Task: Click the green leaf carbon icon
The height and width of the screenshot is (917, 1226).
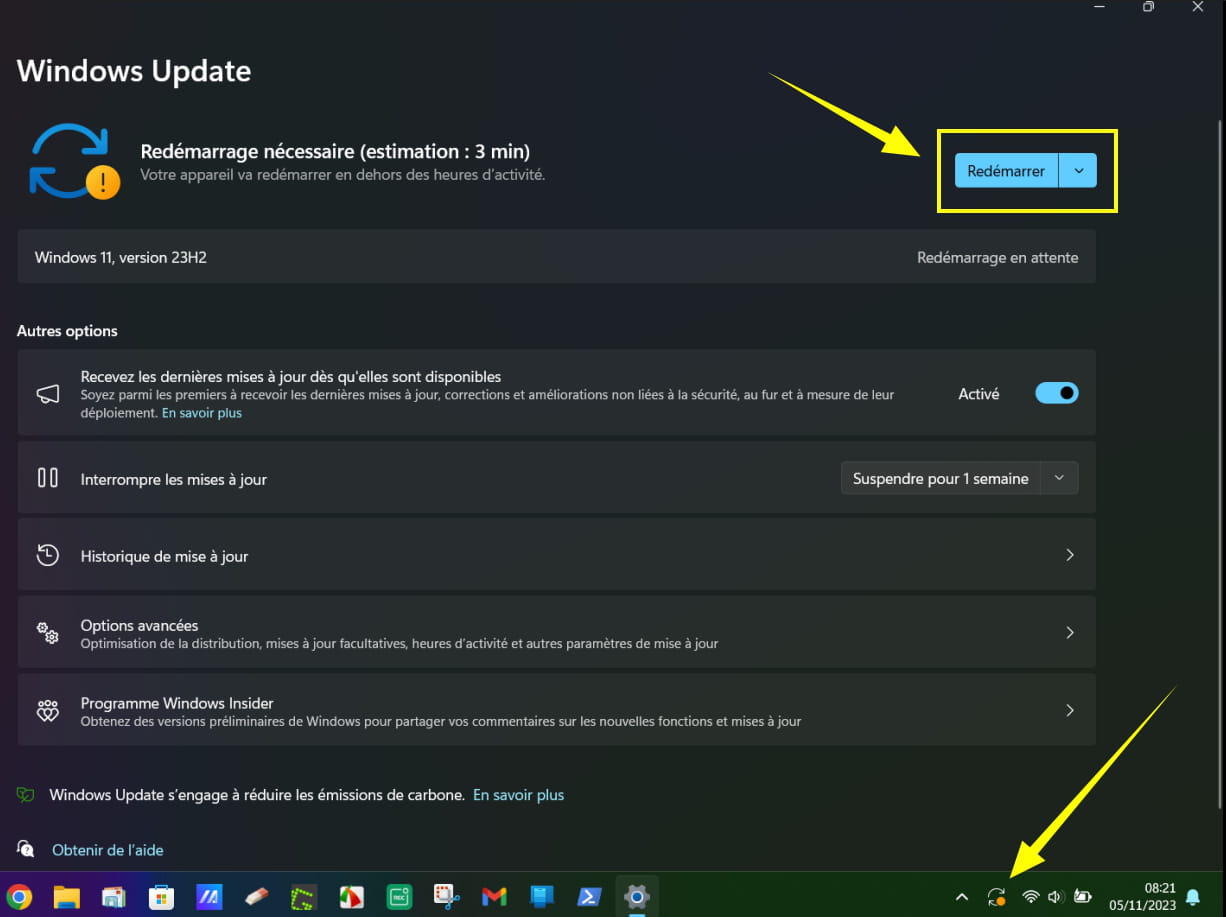Action: pos(26,795)
